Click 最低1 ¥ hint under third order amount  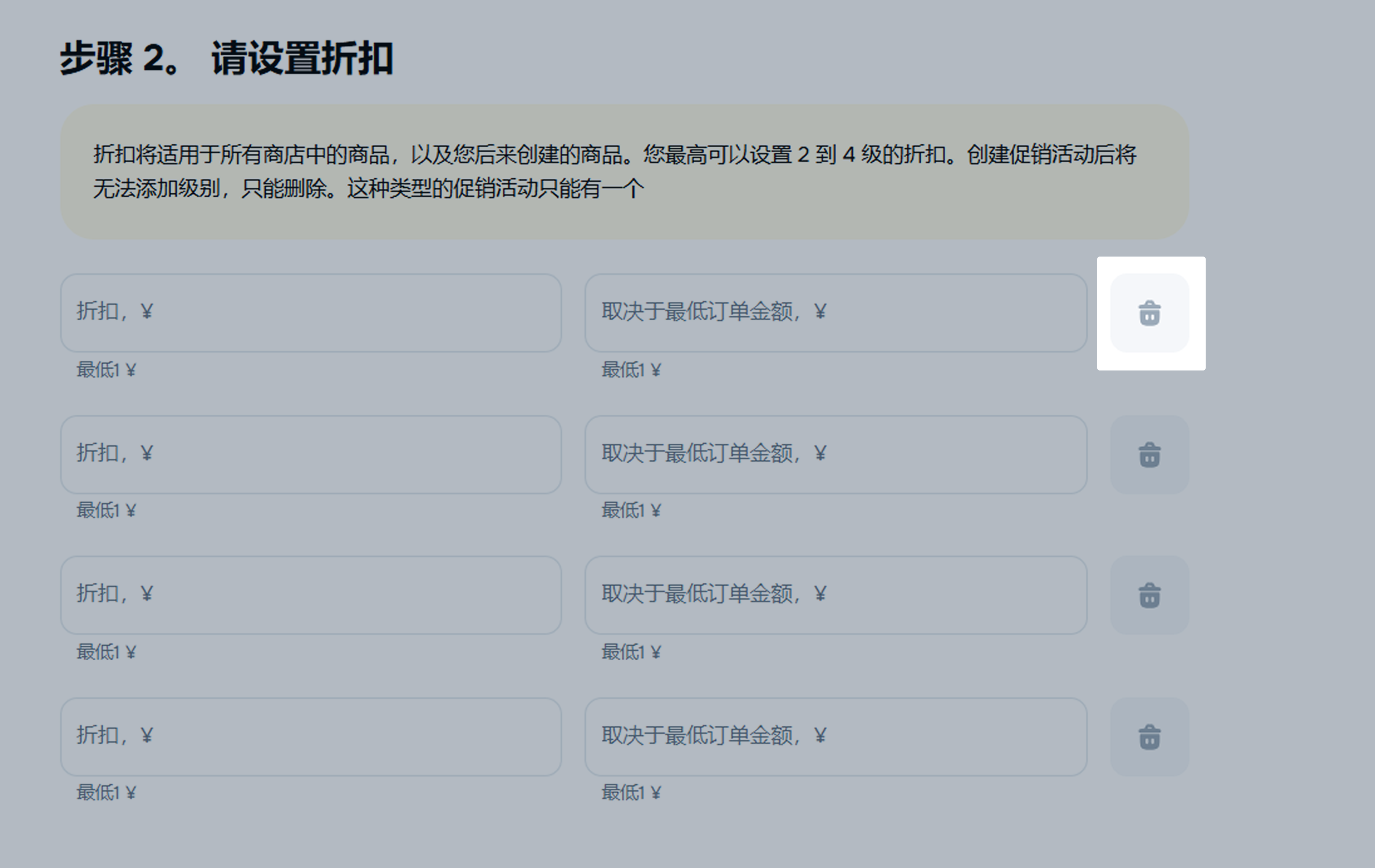click(x=631, y=652)
